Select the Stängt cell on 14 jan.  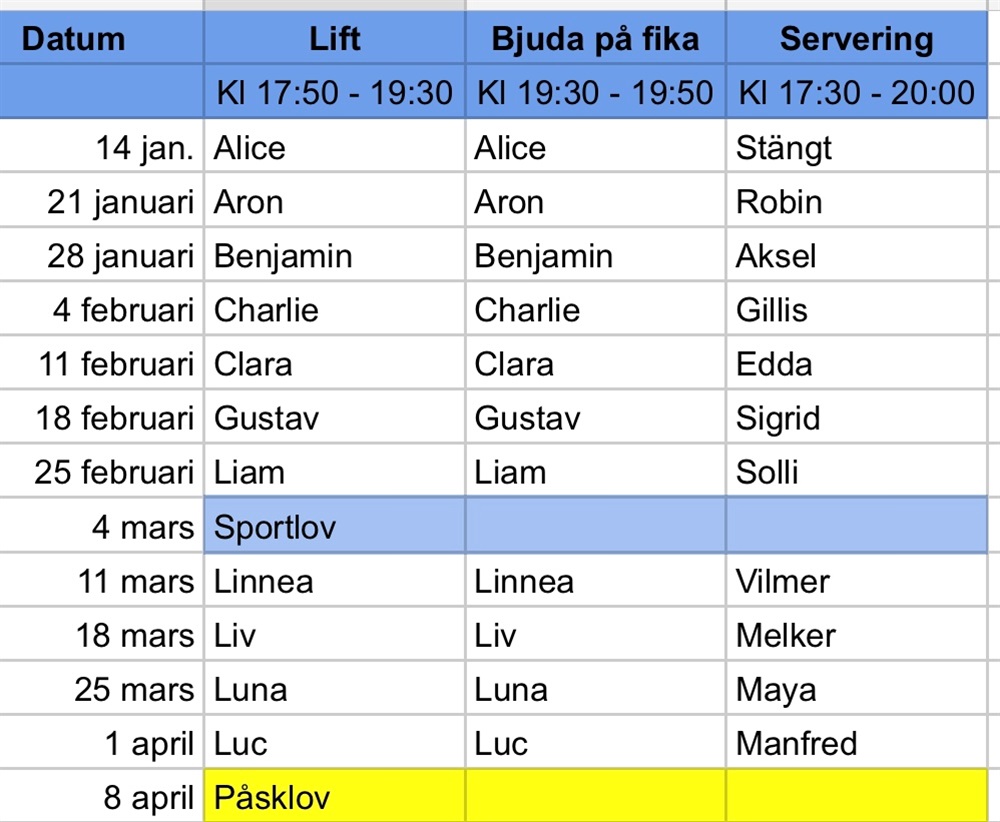856,148
